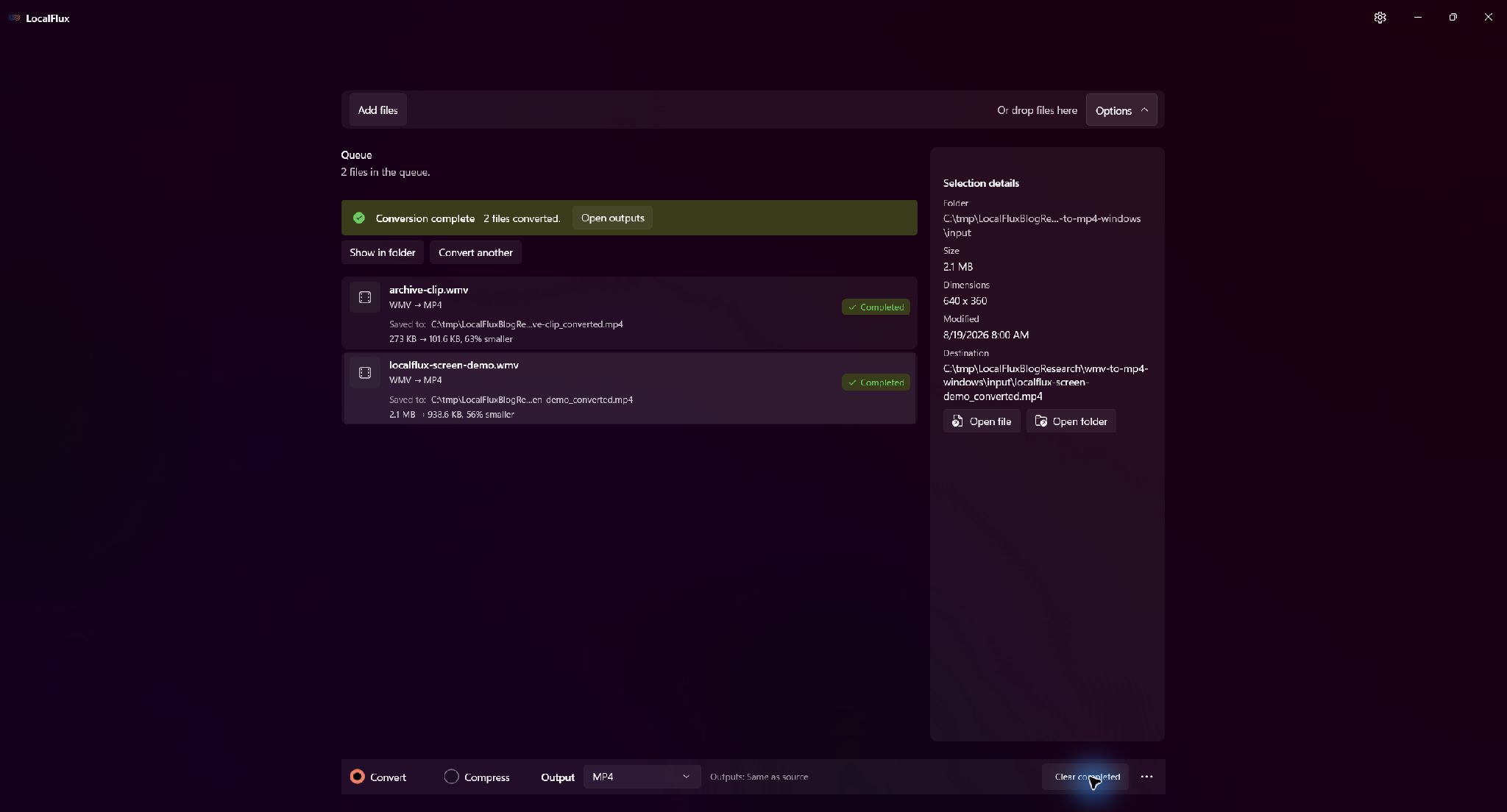1507x812 pixels.
Task: Click the '8/19/2026 8:00 AM' modified value
Action: coord(986,335)
